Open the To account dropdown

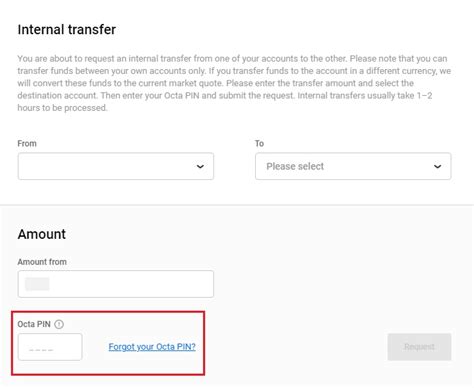[x=353, y=166]
